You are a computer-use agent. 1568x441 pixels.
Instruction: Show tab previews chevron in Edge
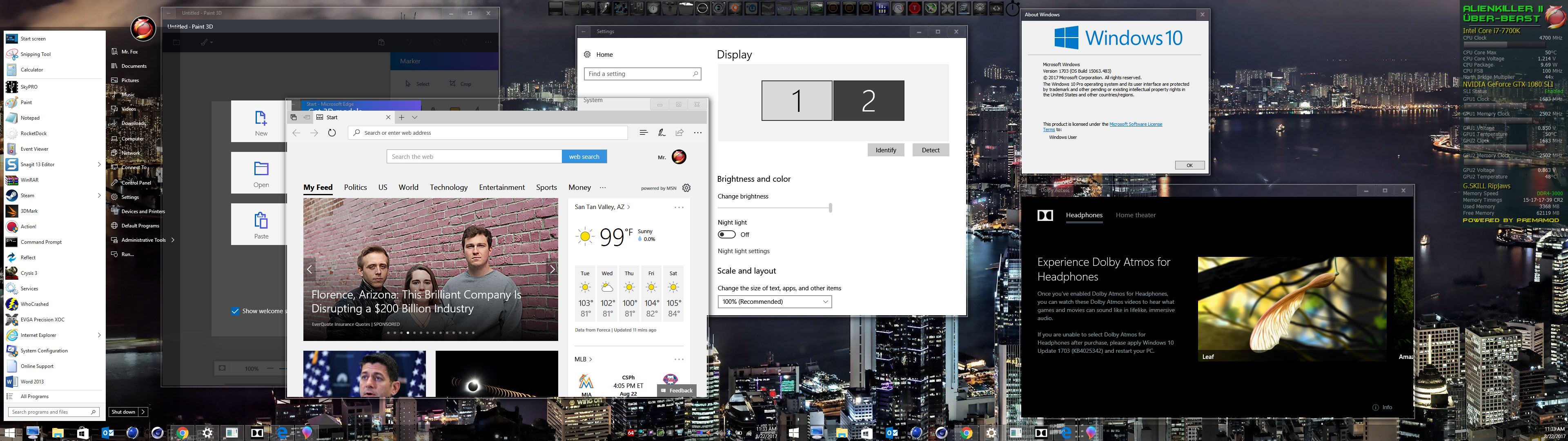[414, 117]
